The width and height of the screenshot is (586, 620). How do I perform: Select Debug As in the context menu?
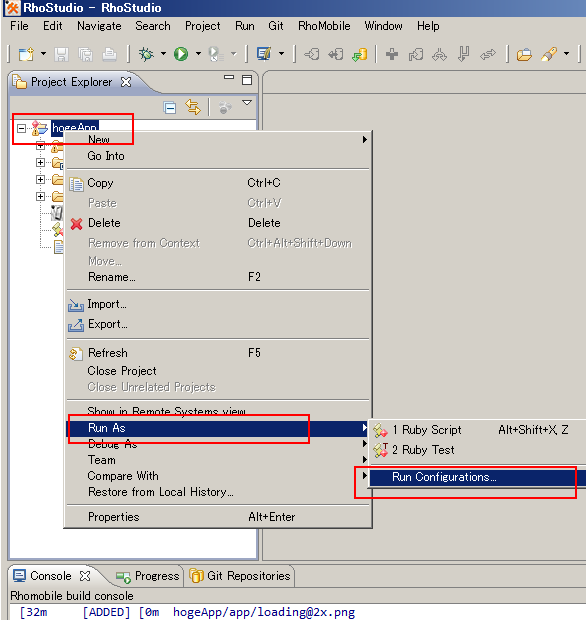click(x=218, y=444)
